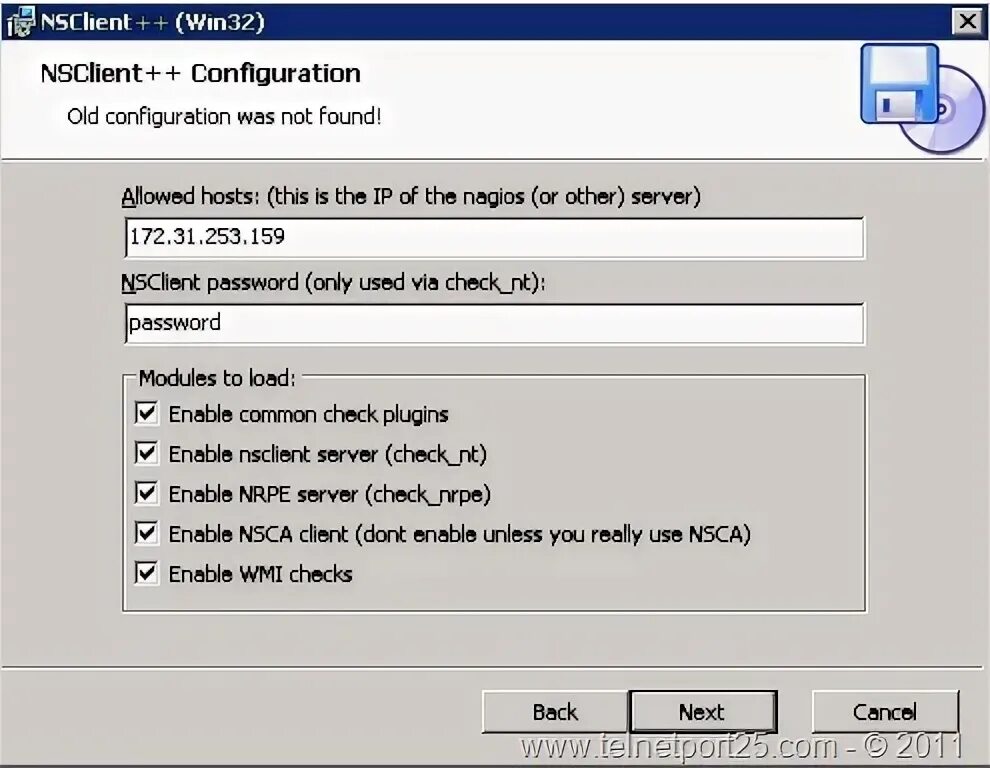This screenshot has height=768, width=990.
Task: Go to the Next installer step
Action: 703,712
